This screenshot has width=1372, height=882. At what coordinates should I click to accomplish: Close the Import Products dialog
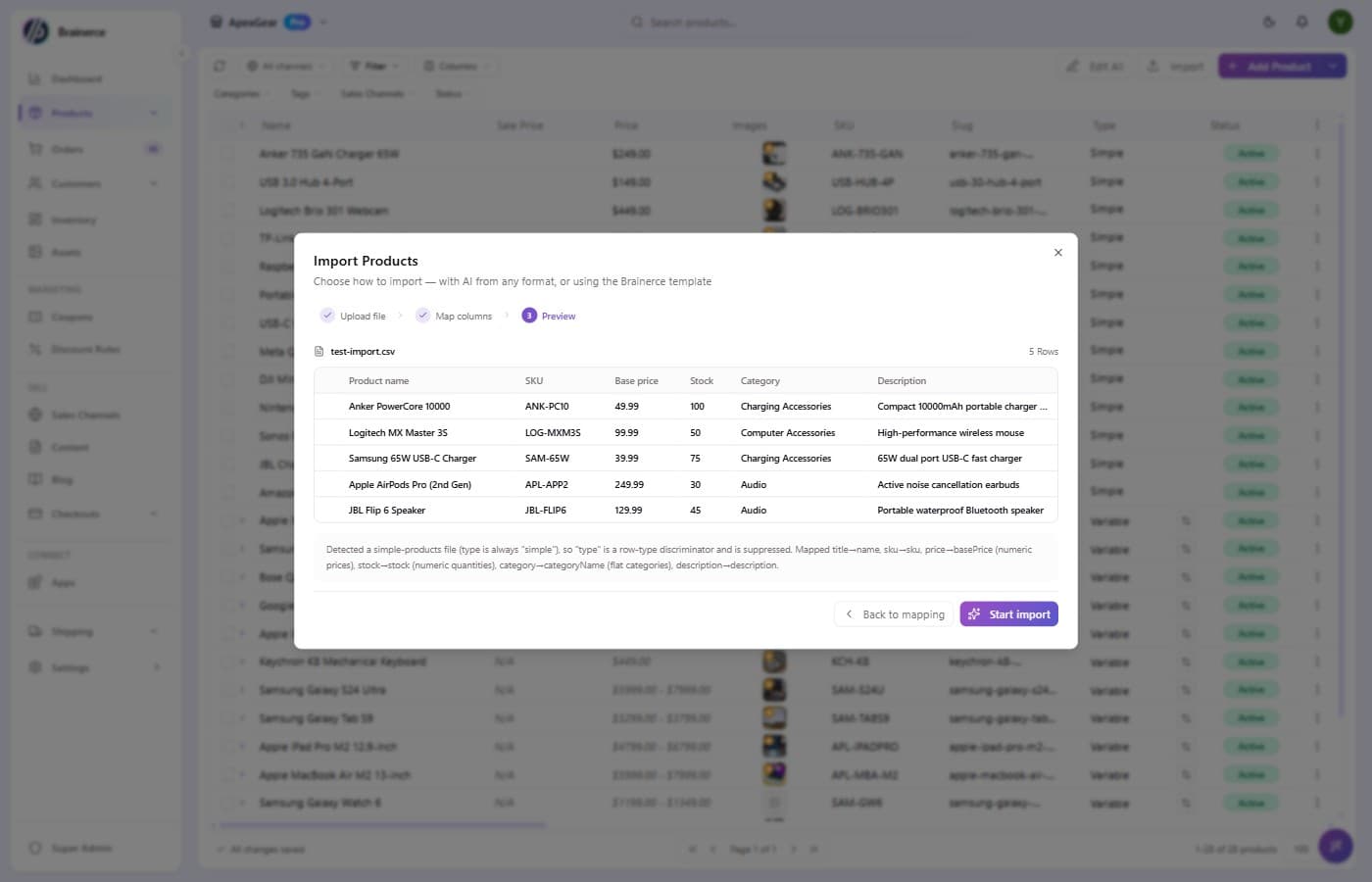point(1057,253)
